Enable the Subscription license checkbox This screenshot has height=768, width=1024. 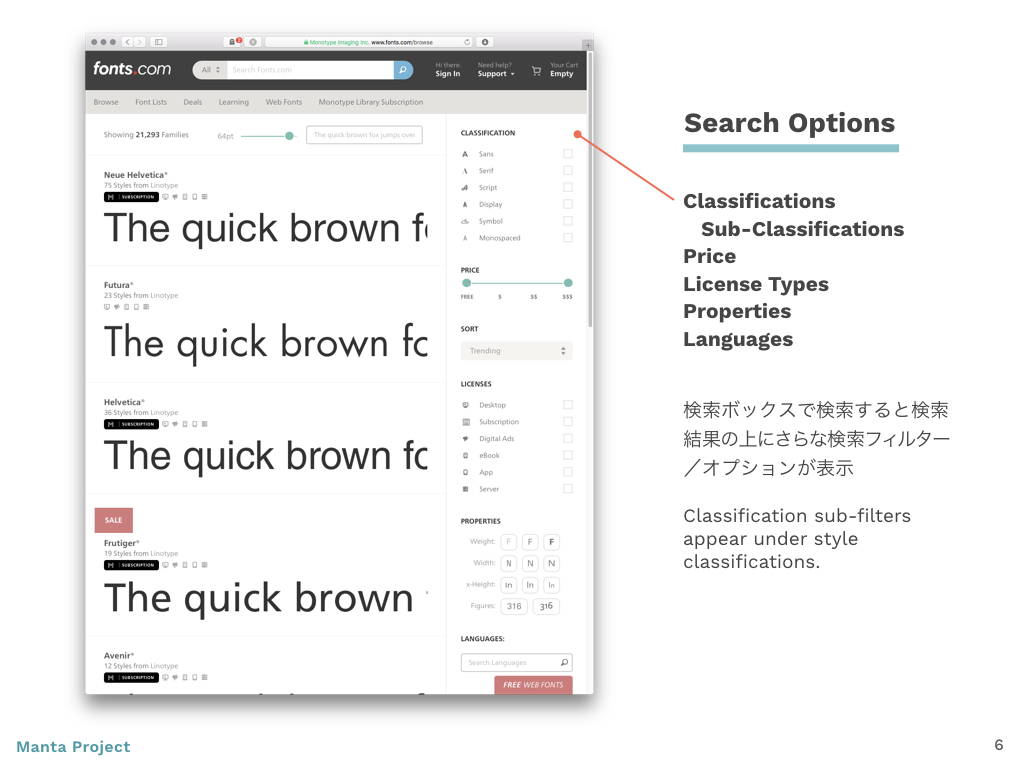coord(568,422)
